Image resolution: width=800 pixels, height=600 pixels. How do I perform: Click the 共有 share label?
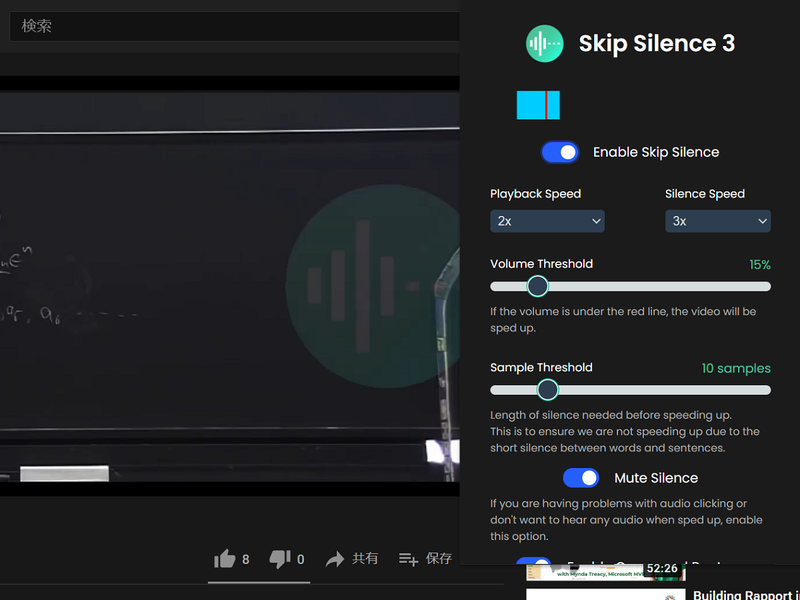(x=365, y=559)
